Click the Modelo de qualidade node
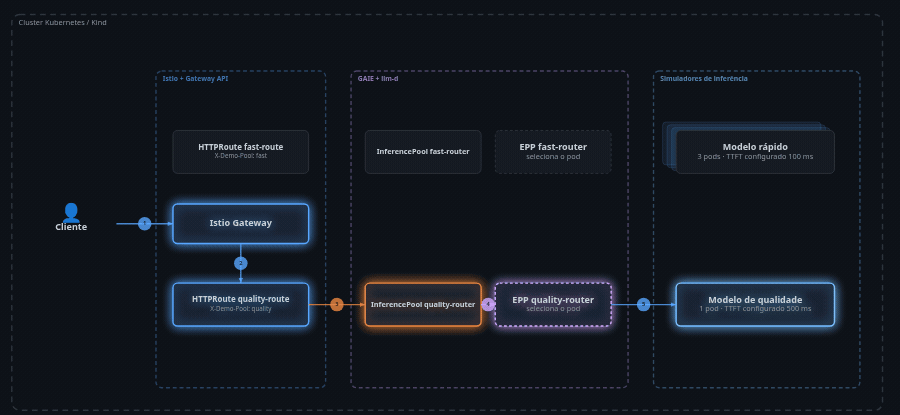The width and height of the screenshot is (900, 415). point(755,304)
